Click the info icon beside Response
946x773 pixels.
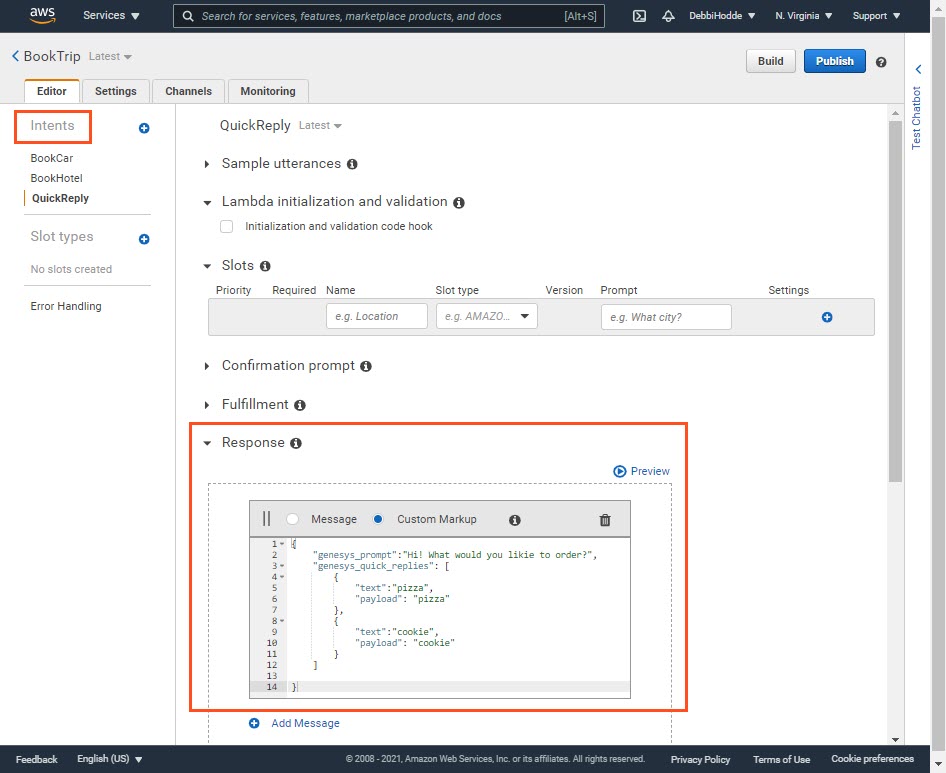coord(296,443)
